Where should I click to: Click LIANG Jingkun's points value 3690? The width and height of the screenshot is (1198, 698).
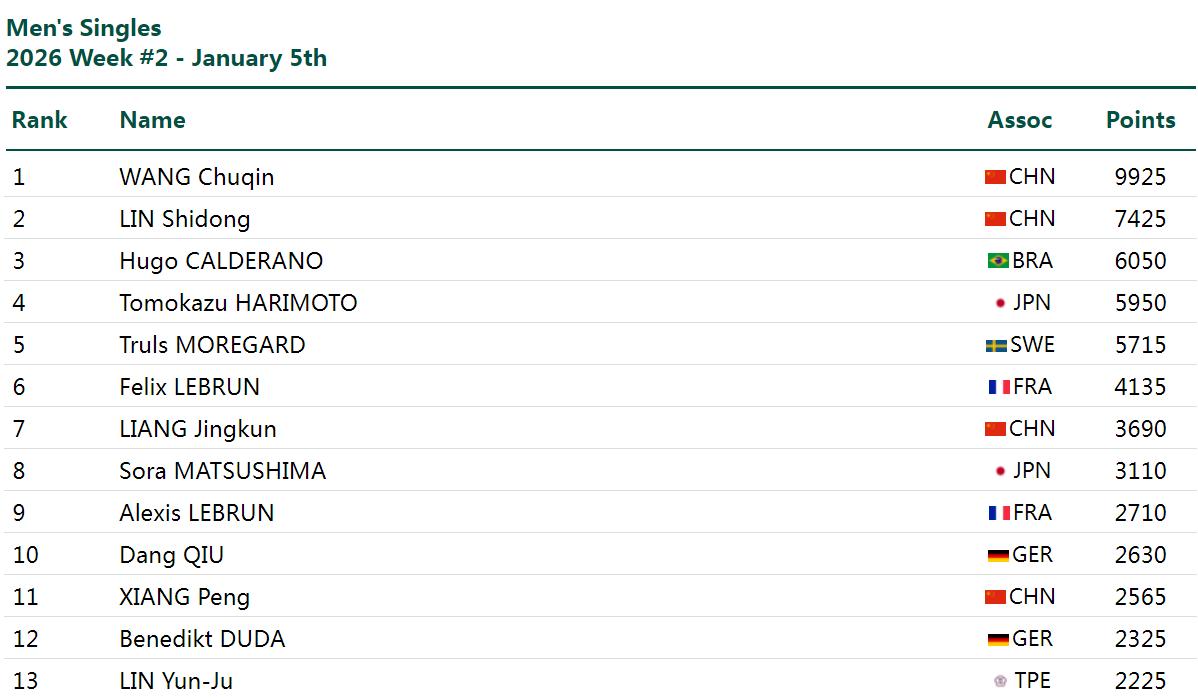click(1140, 429)
